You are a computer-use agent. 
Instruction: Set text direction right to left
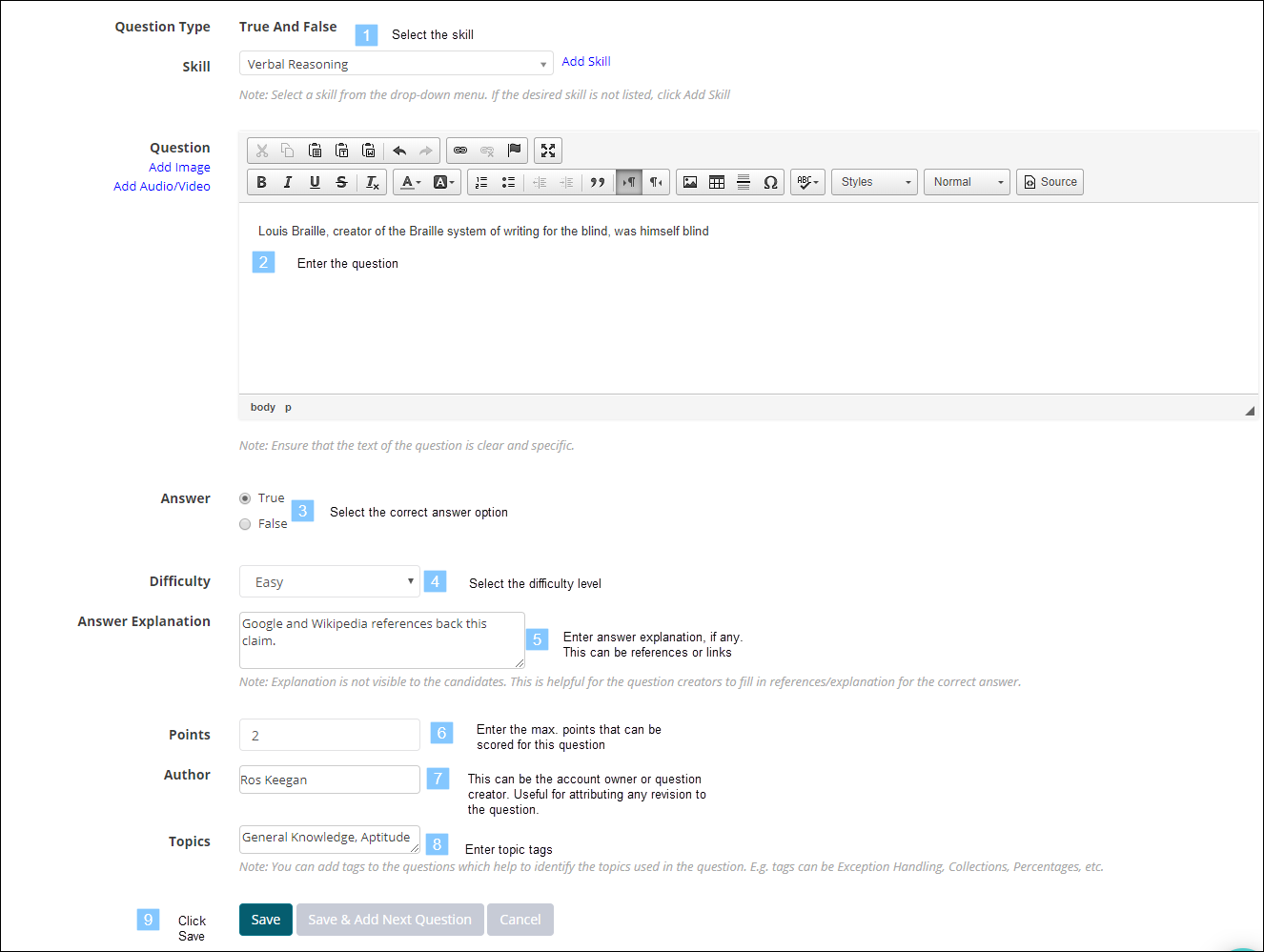pyautogui.click(x=656, y=182)
